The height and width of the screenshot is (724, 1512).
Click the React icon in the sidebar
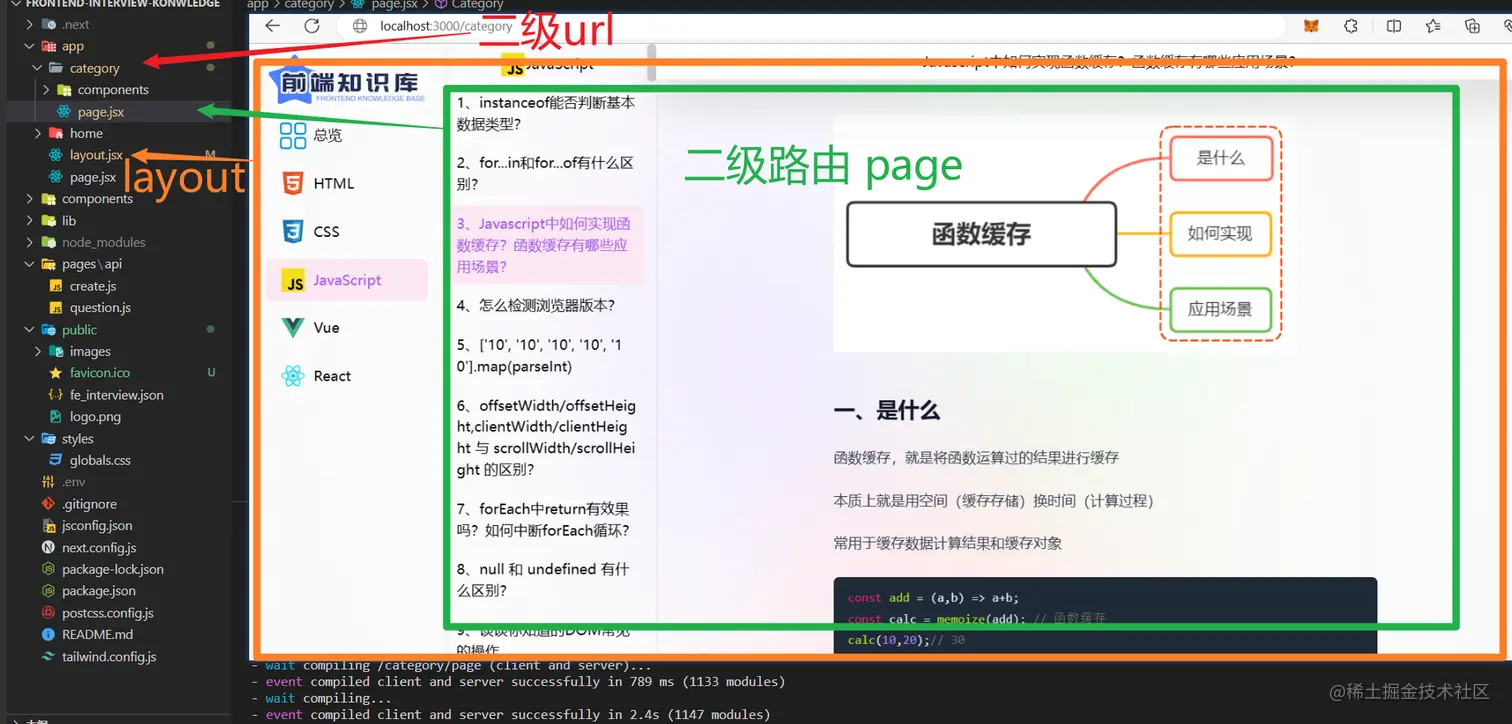point(294,375)
